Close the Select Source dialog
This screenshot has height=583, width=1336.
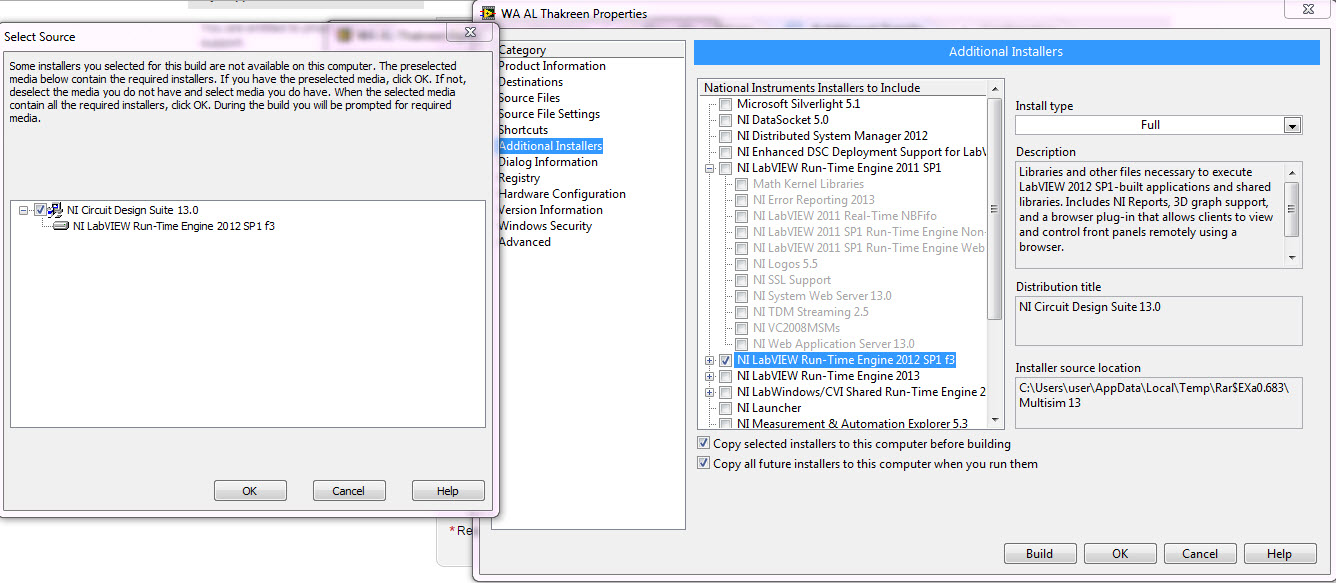point(469,32)
